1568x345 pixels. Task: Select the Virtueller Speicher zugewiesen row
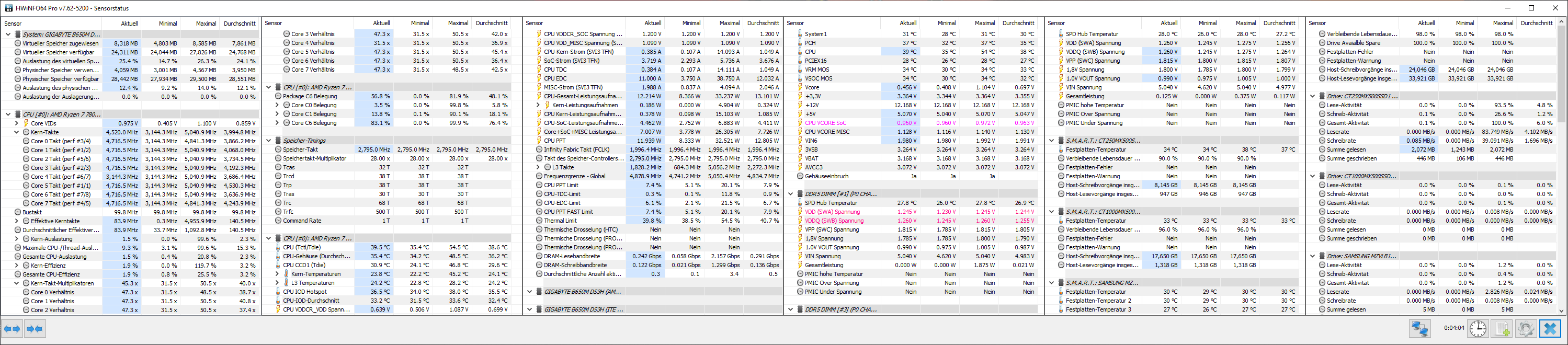130,43
